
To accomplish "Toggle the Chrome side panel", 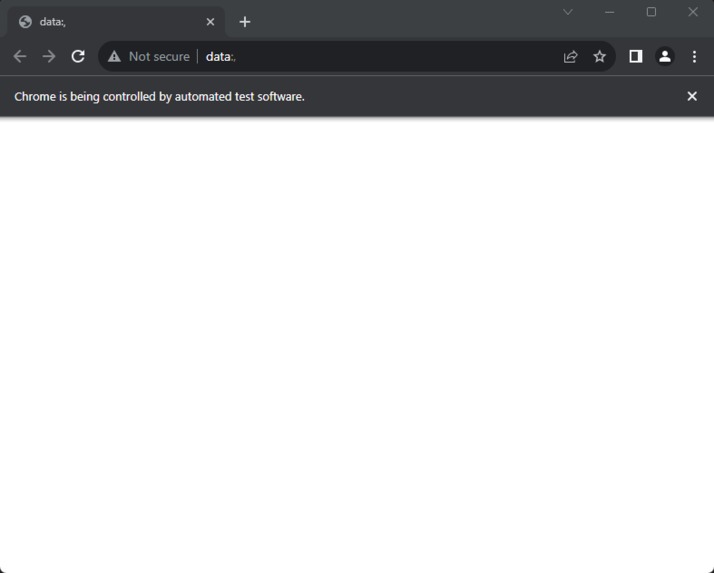I will coord(636,56).
